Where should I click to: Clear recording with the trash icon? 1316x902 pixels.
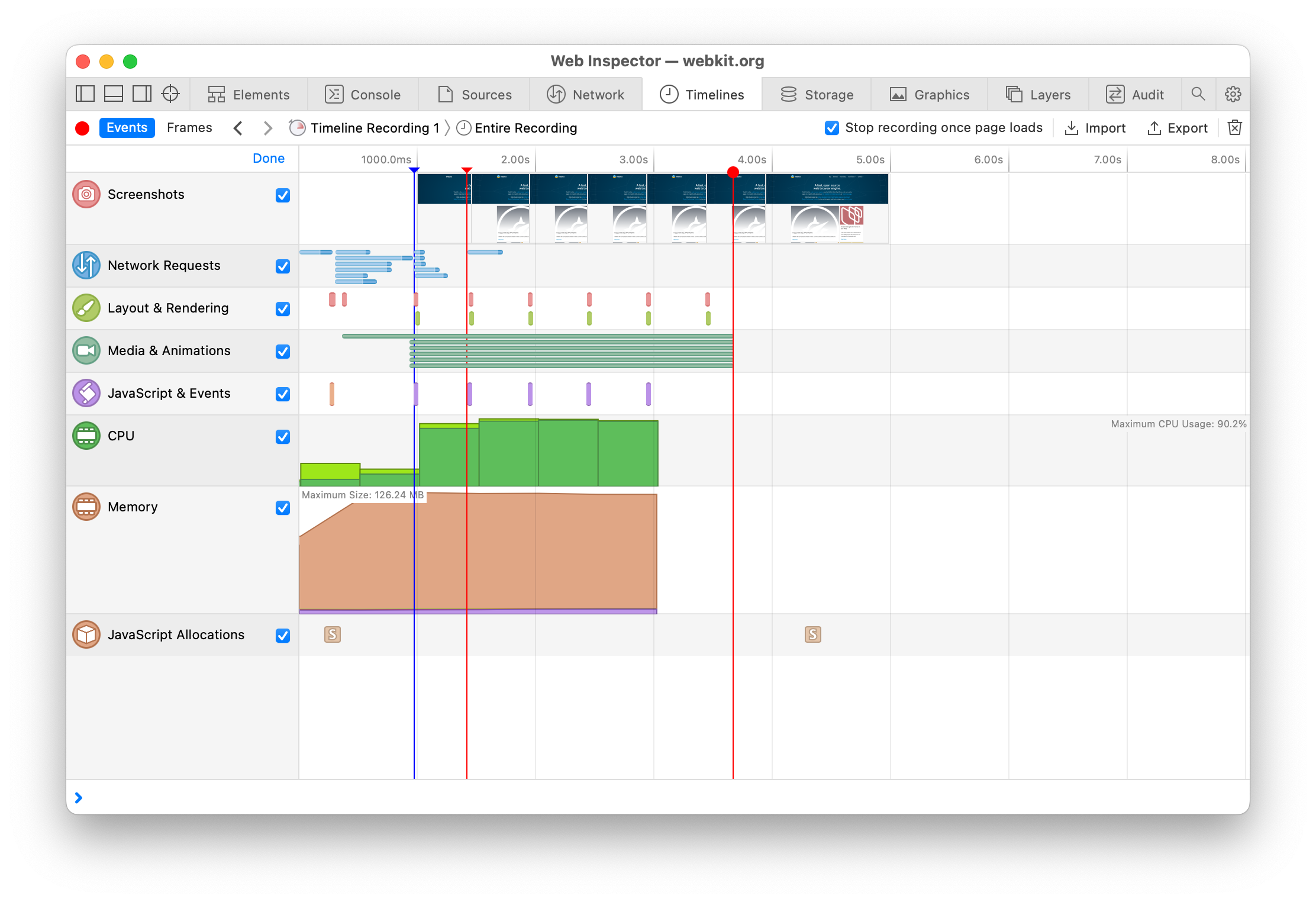tap(1235, 128)
